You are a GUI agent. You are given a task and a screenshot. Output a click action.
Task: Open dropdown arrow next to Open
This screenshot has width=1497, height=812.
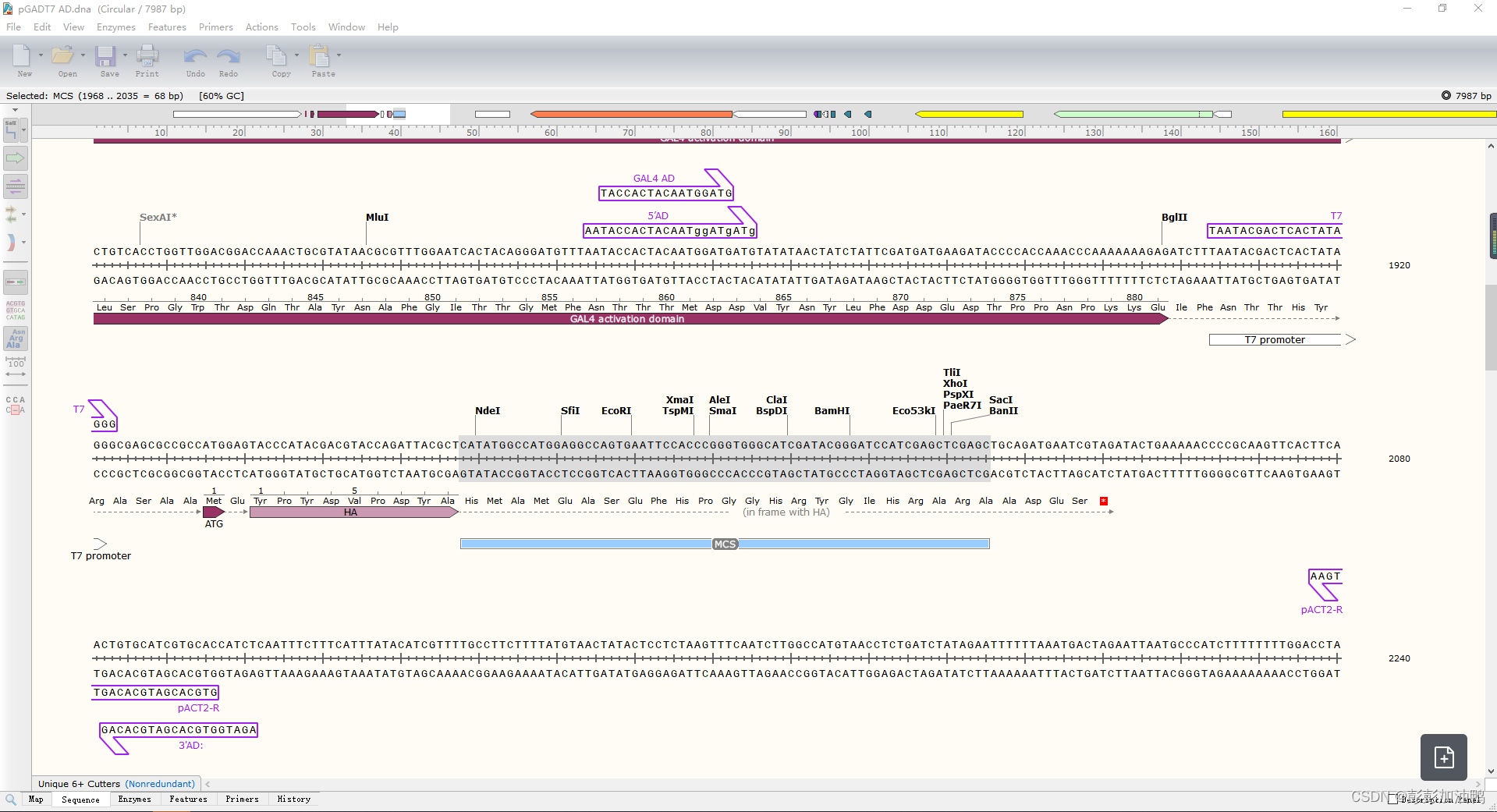point(83,55)
